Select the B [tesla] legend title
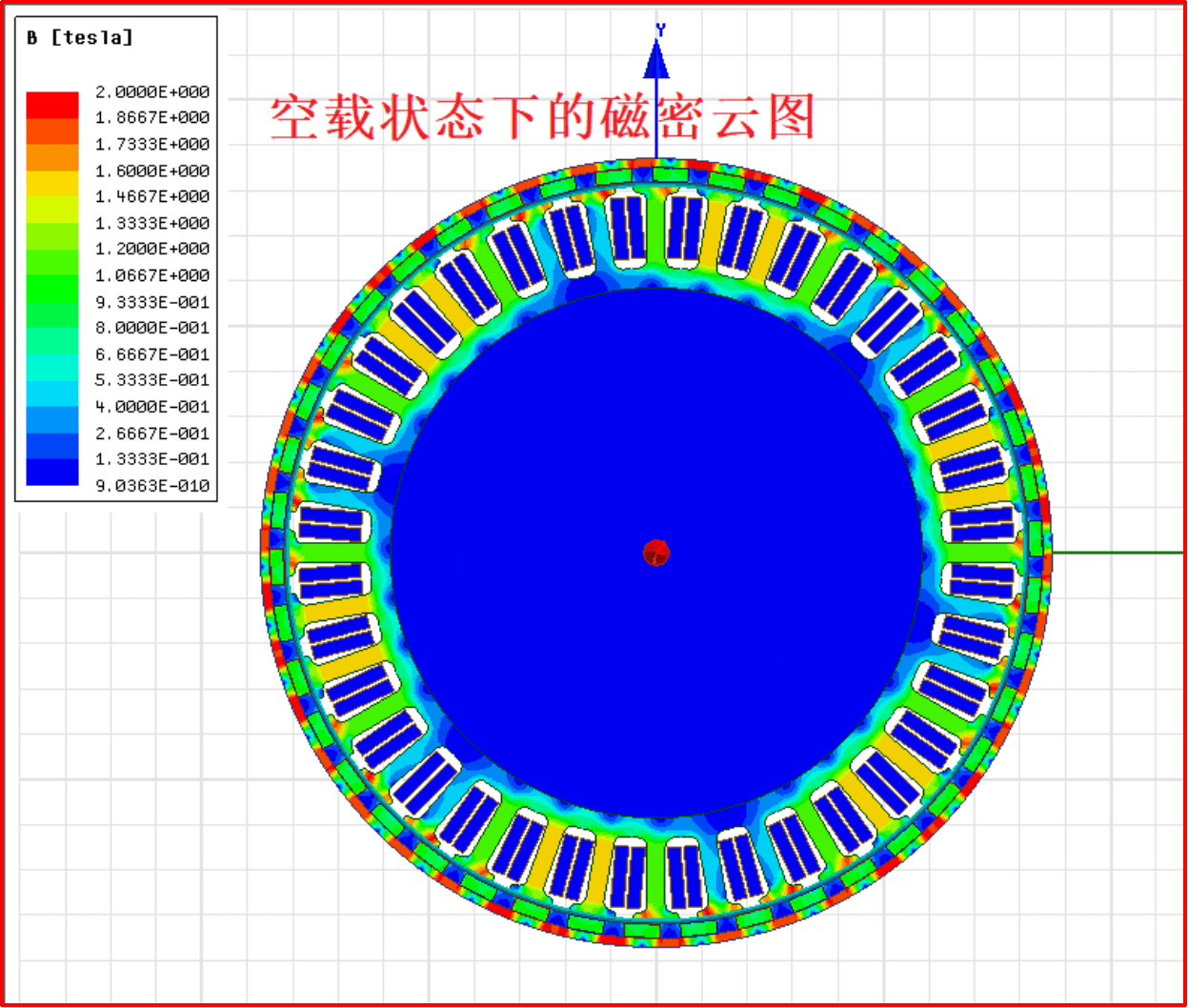The height and width of the screenshot is (1008, 1188). (80, 38)
